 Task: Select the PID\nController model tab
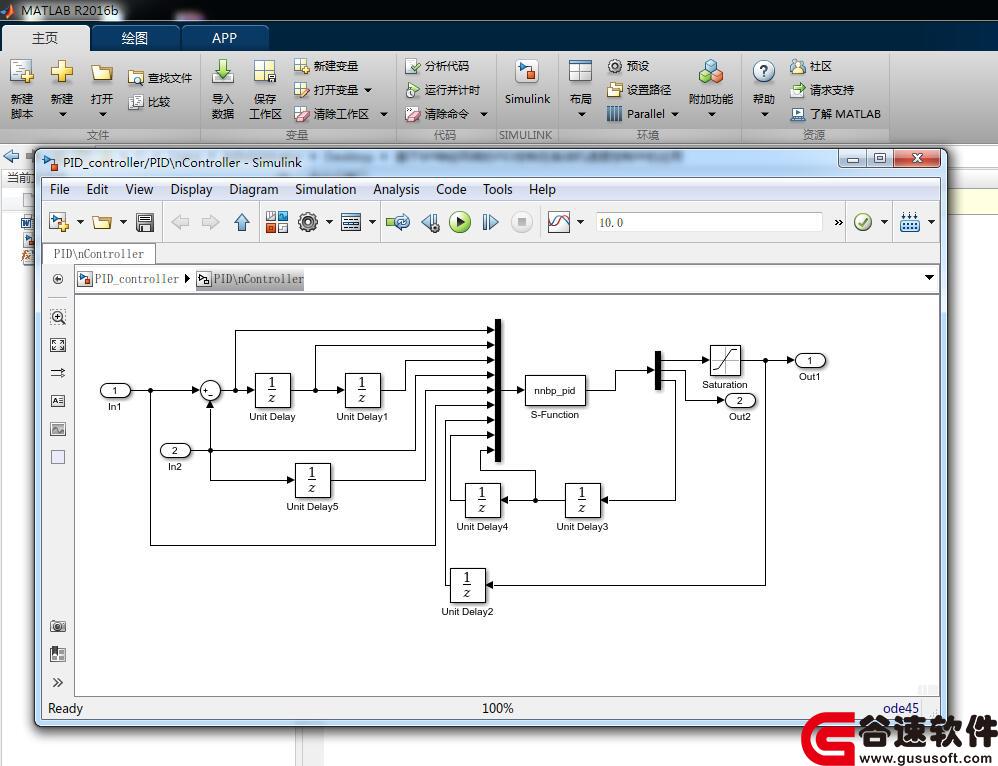[99, 253]
